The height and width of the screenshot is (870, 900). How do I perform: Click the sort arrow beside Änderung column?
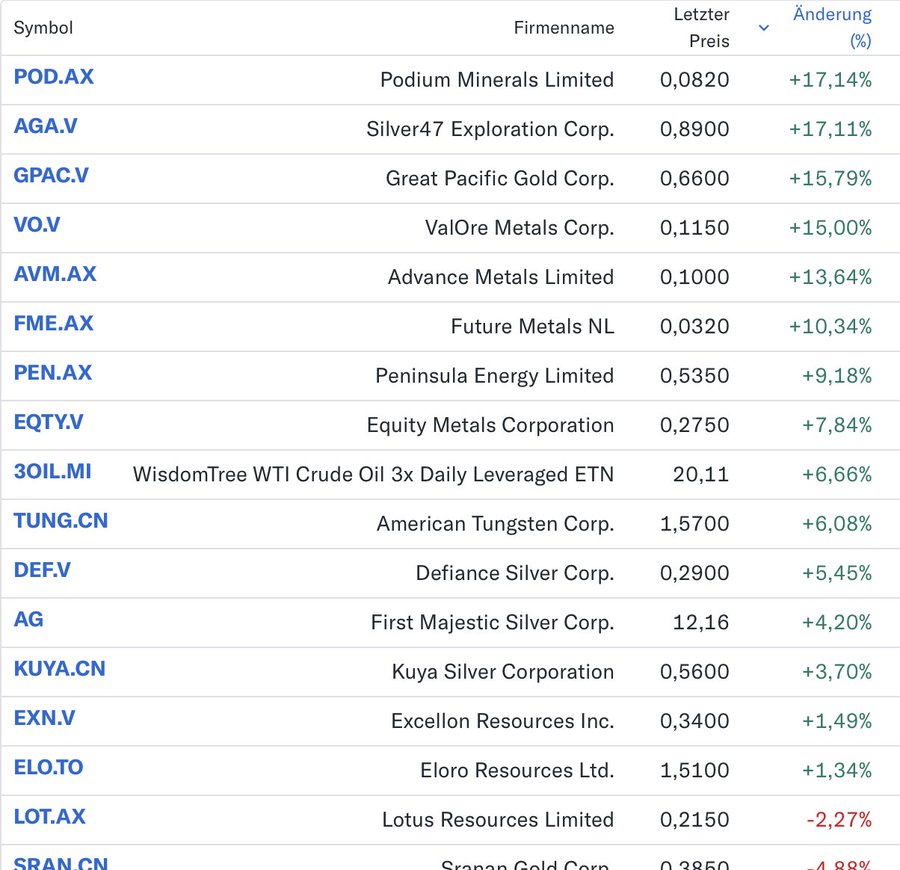(x=764, y=28)
